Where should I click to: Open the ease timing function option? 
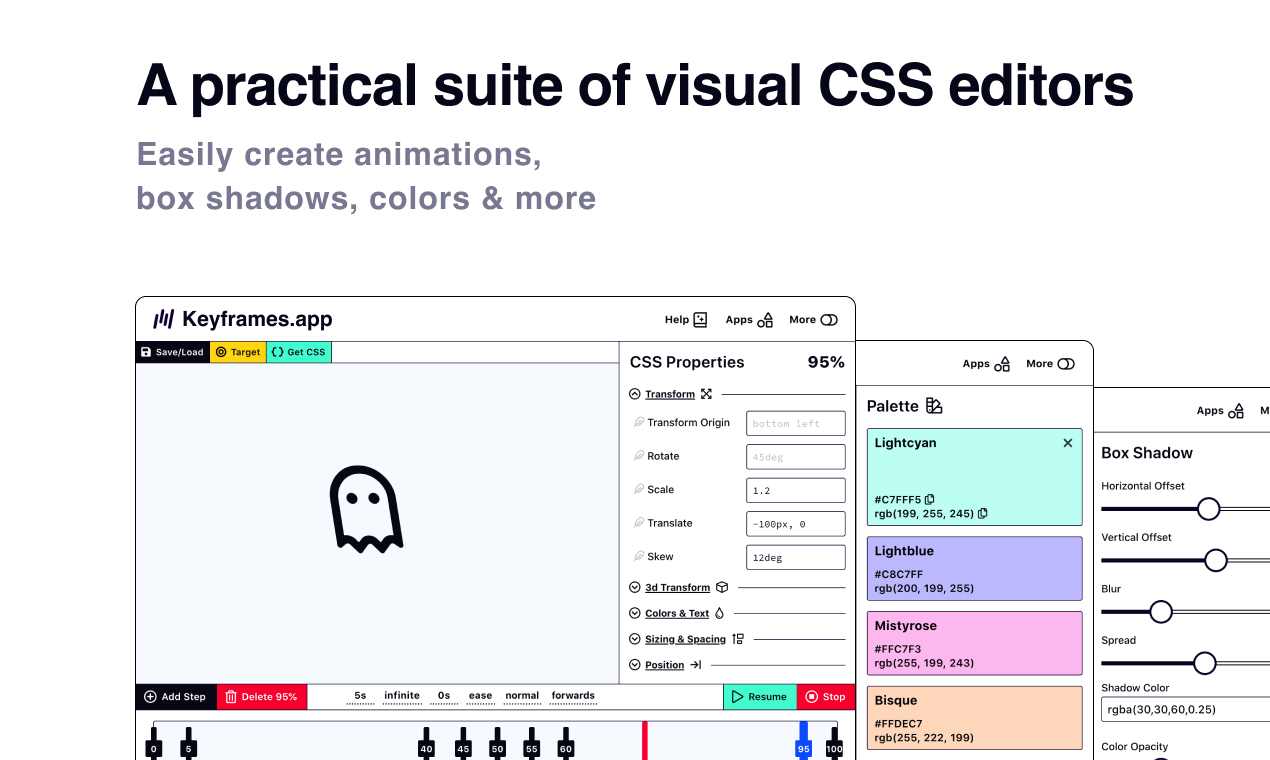[x=481, y=696]
